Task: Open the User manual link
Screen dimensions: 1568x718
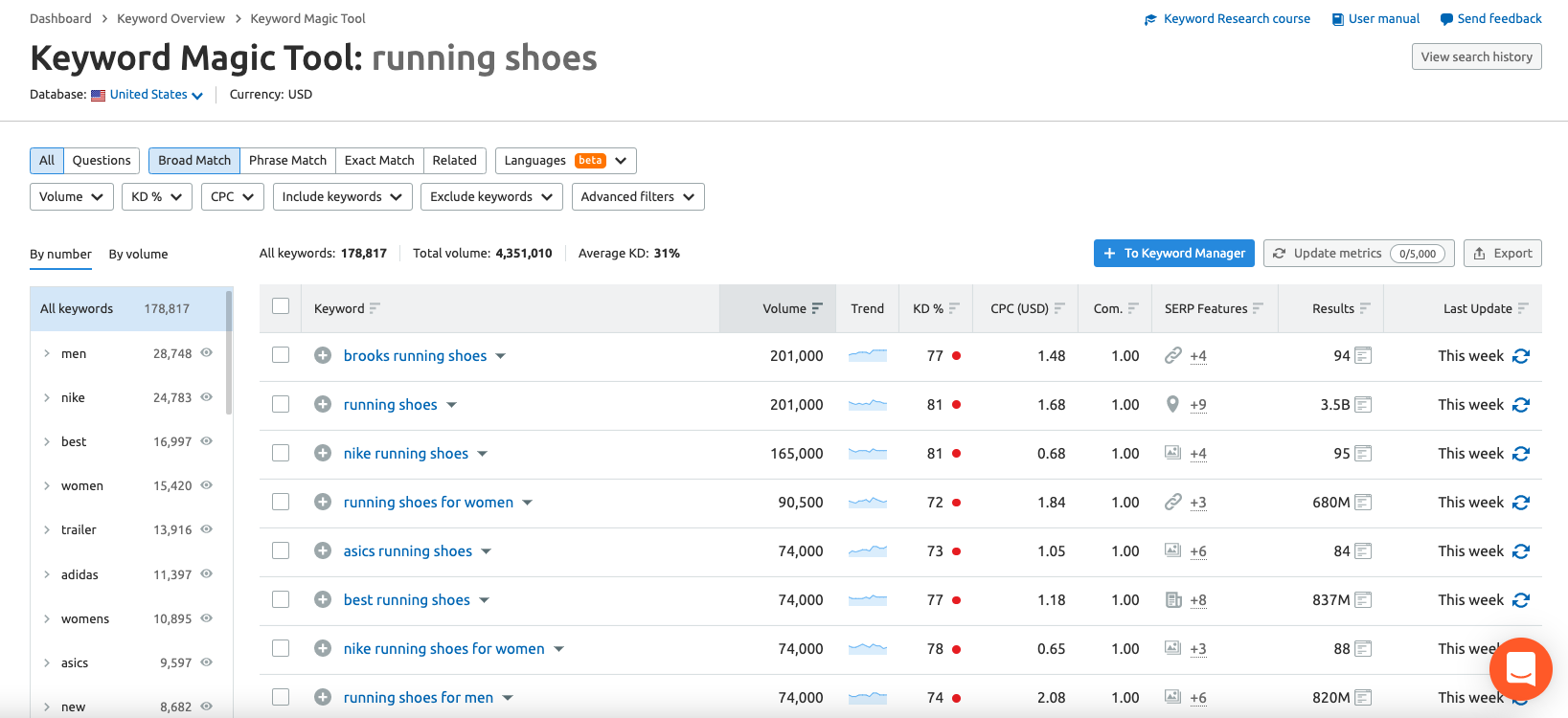Action: click(1375, 18)
